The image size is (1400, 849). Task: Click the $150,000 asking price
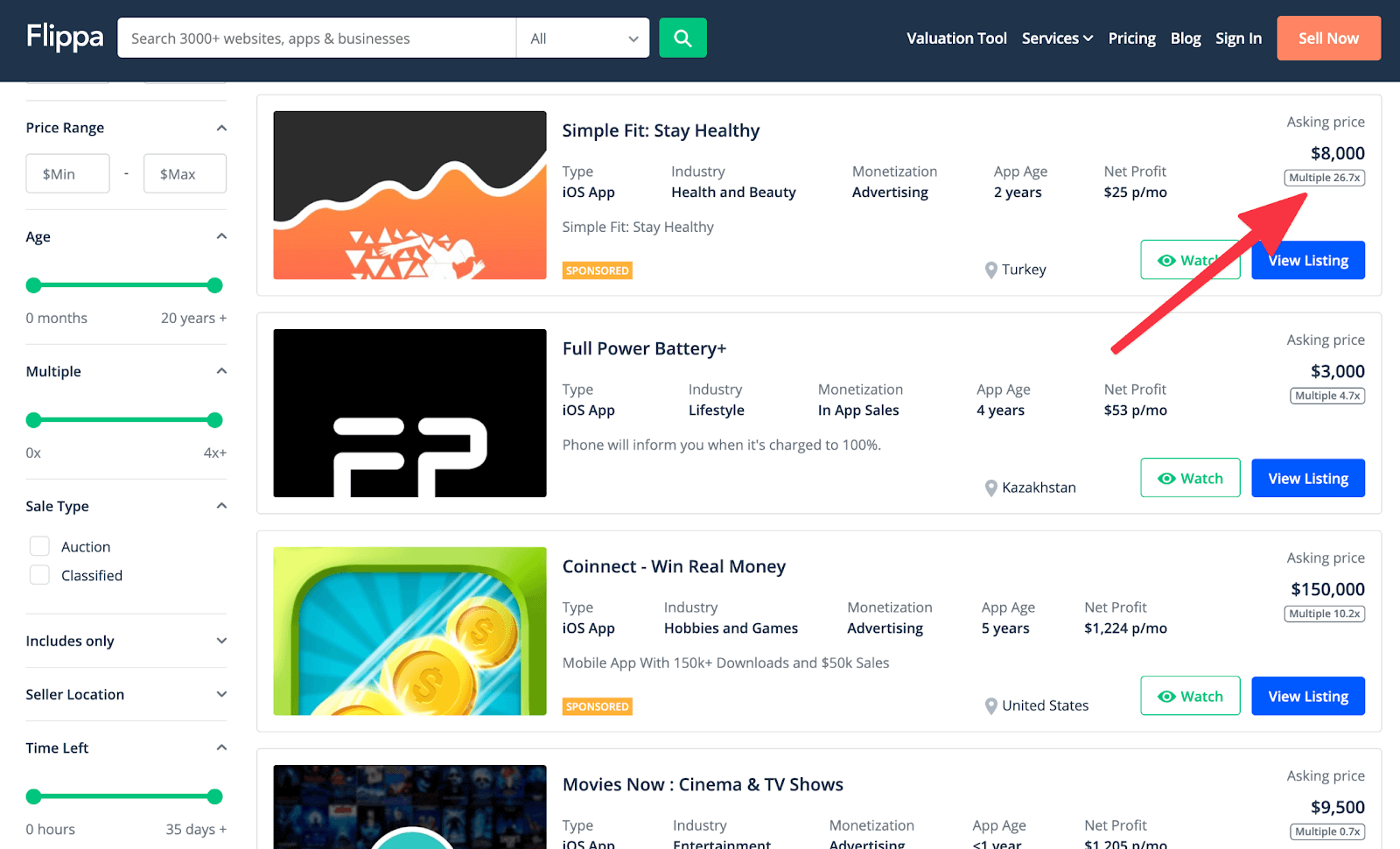tap(1327, 589)
